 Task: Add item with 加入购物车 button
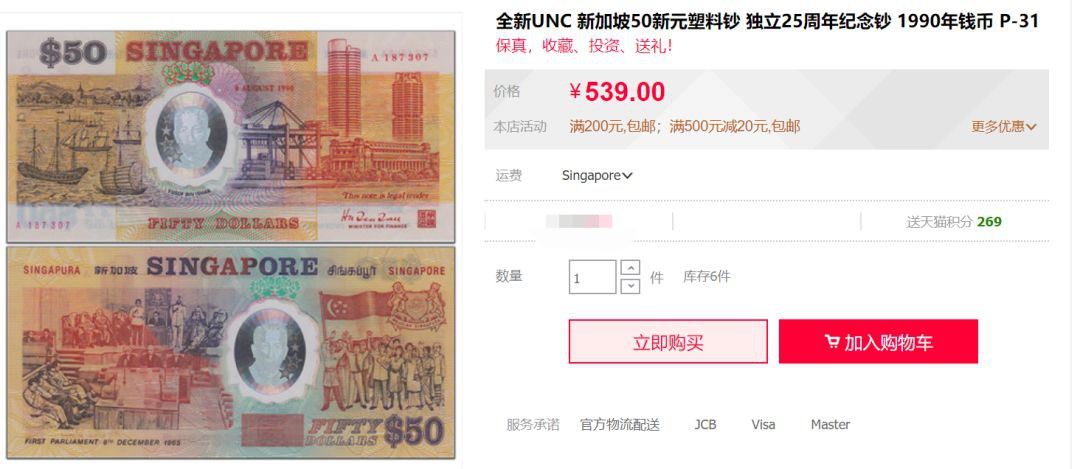pyautogui.click(x=878, y=342)
